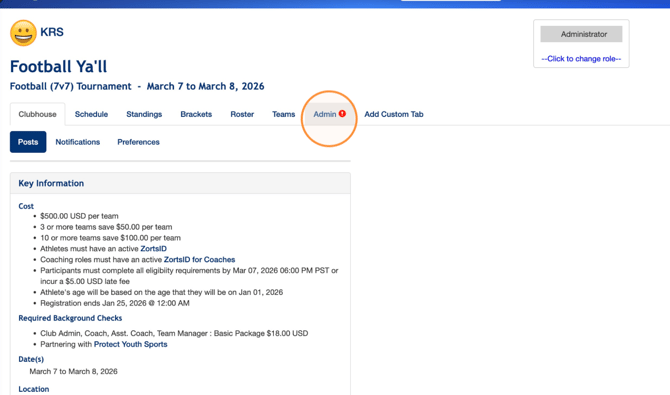670x395 pixels.
Task: Switch to the Schedule tab
Action: 91,114
